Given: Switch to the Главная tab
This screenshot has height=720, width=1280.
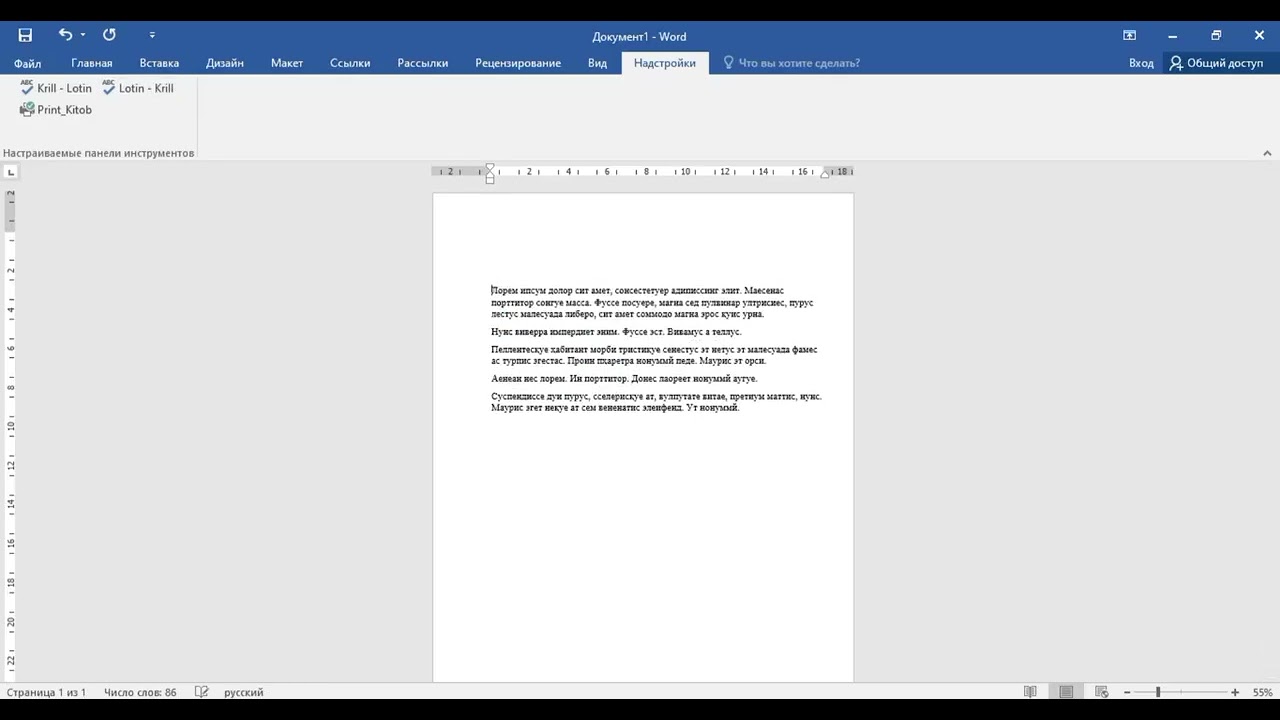Looking at the screenshot, I should tap(92, 63).
